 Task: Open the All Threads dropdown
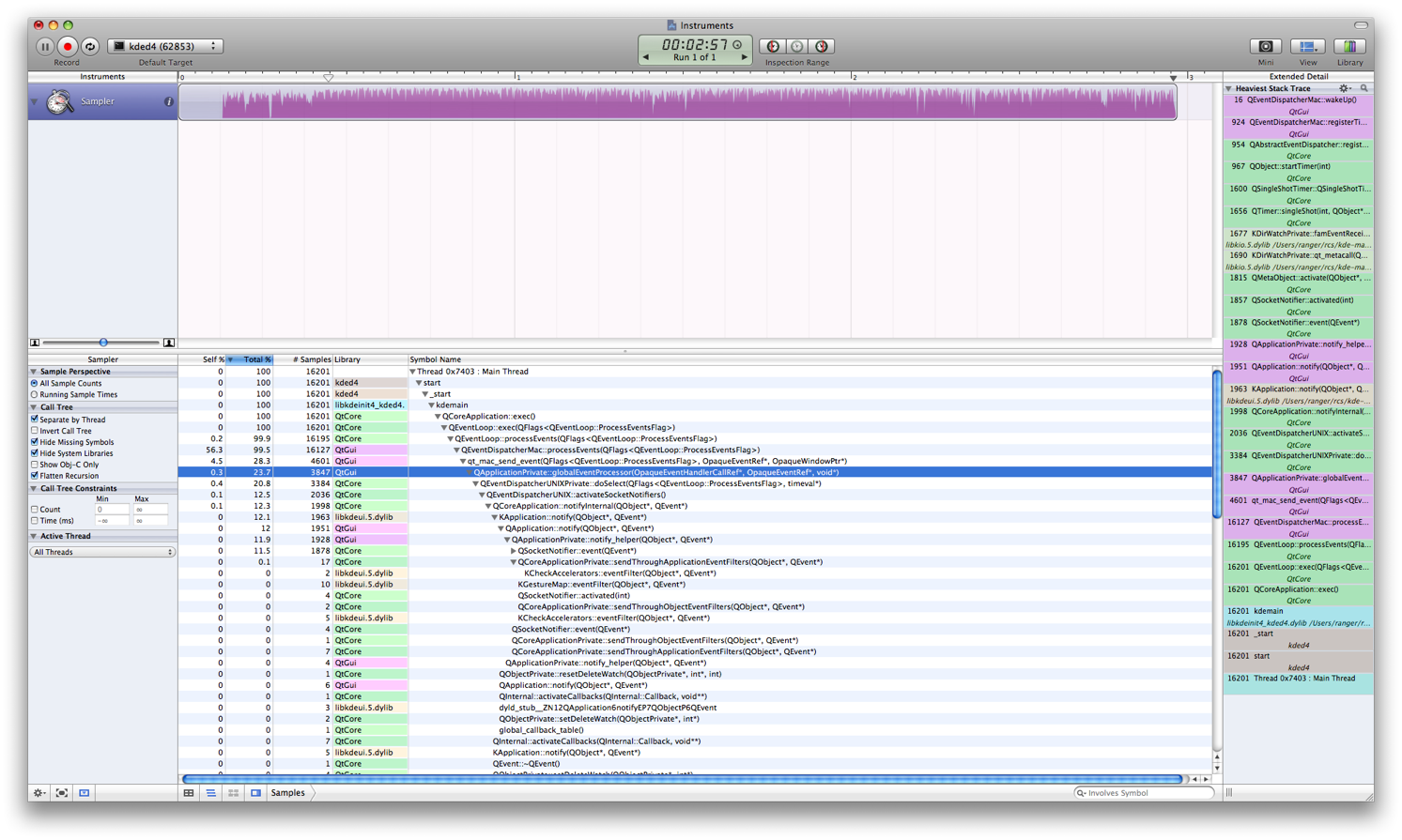point(102,553)
